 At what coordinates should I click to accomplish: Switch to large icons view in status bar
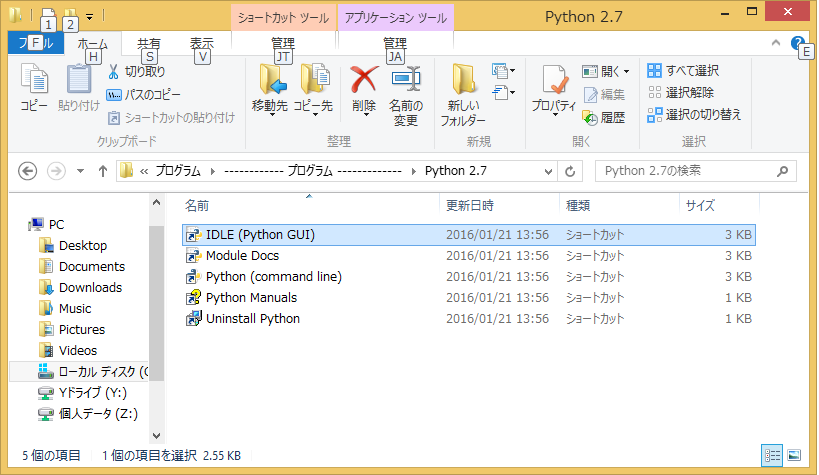click(x=794, y=455)
